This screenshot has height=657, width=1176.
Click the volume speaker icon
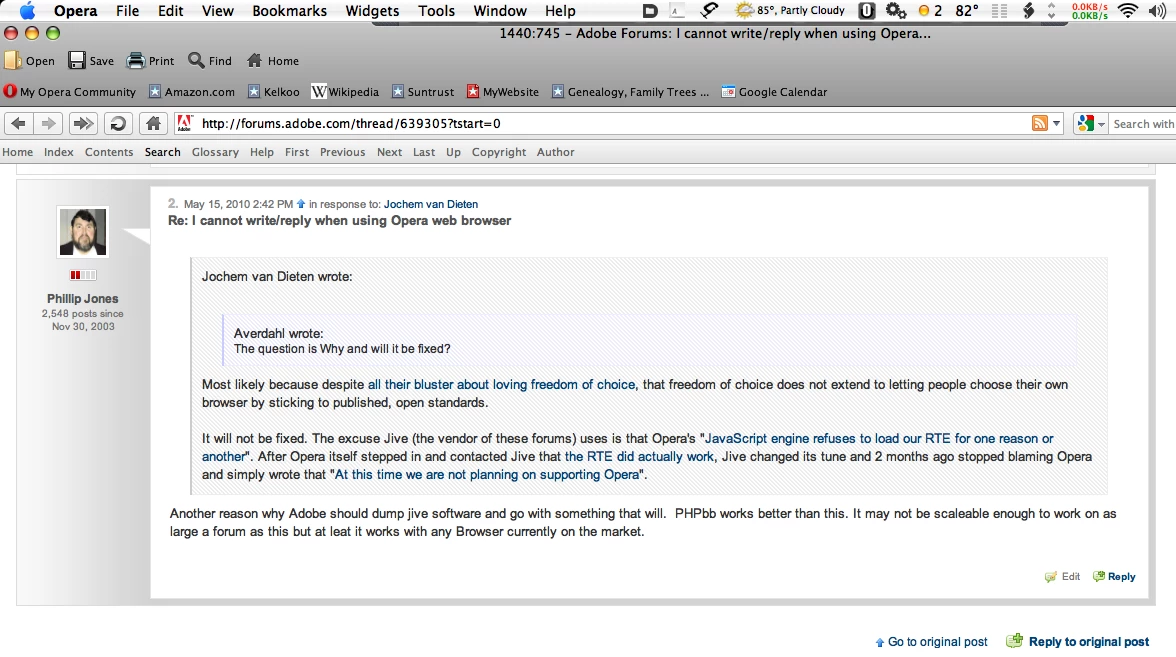point(1157,10)
